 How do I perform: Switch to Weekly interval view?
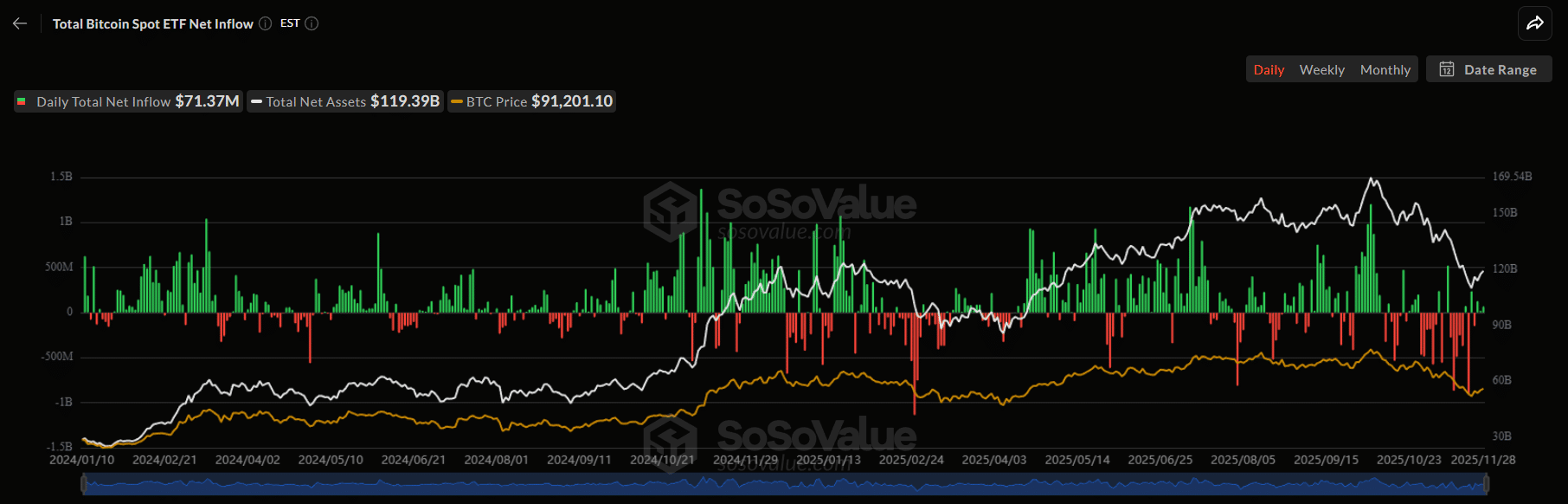(x=1321, y=69)
